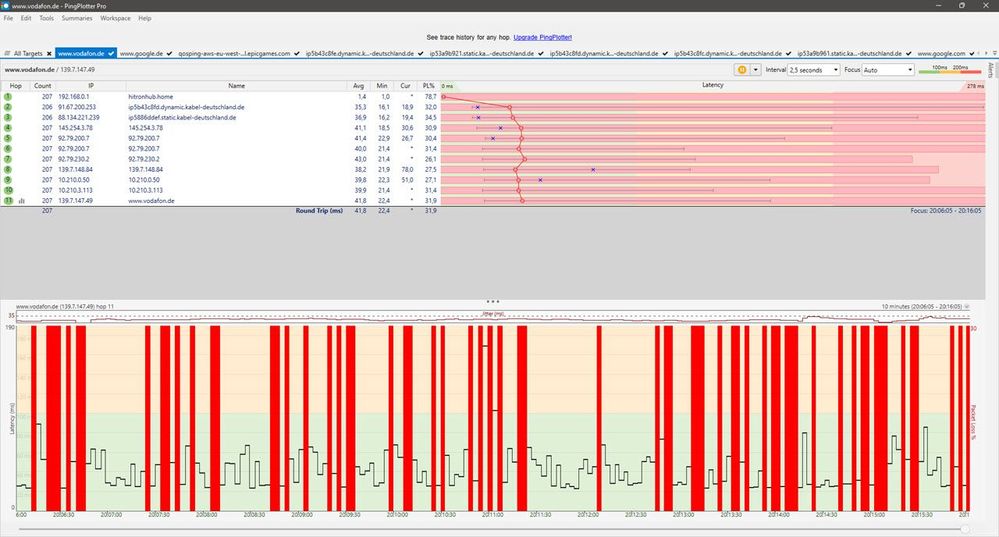Open the Workspace menu
The height and width of the screenshot is (537, 999).
tap(115, 18)
